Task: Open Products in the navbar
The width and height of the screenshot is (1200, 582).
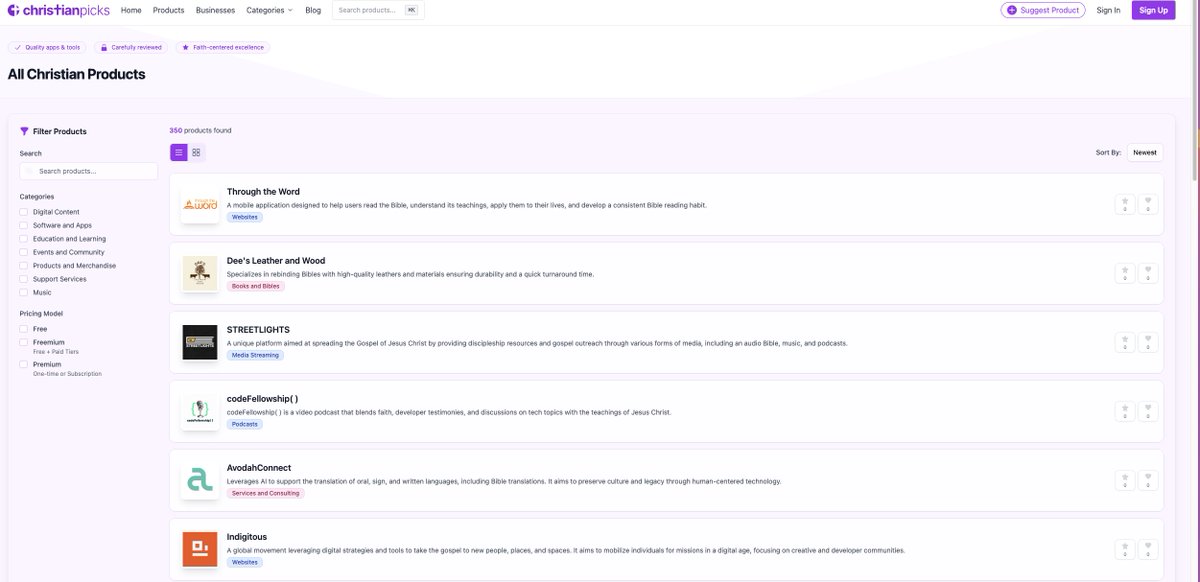Action: pyautogui.click(x=168, y=10)
